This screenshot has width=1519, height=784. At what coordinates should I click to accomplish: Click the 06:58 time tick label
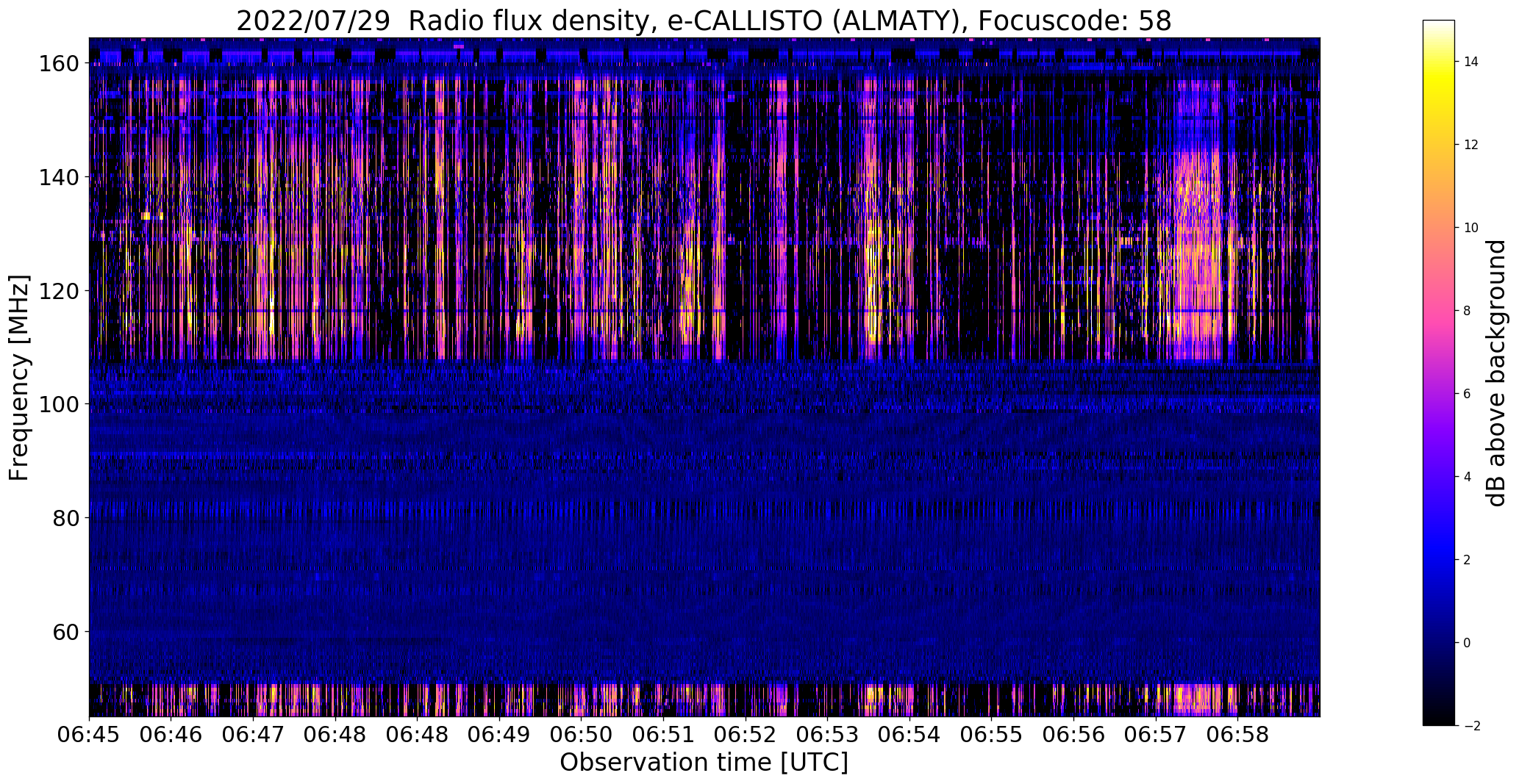(x=1238, y=736)
